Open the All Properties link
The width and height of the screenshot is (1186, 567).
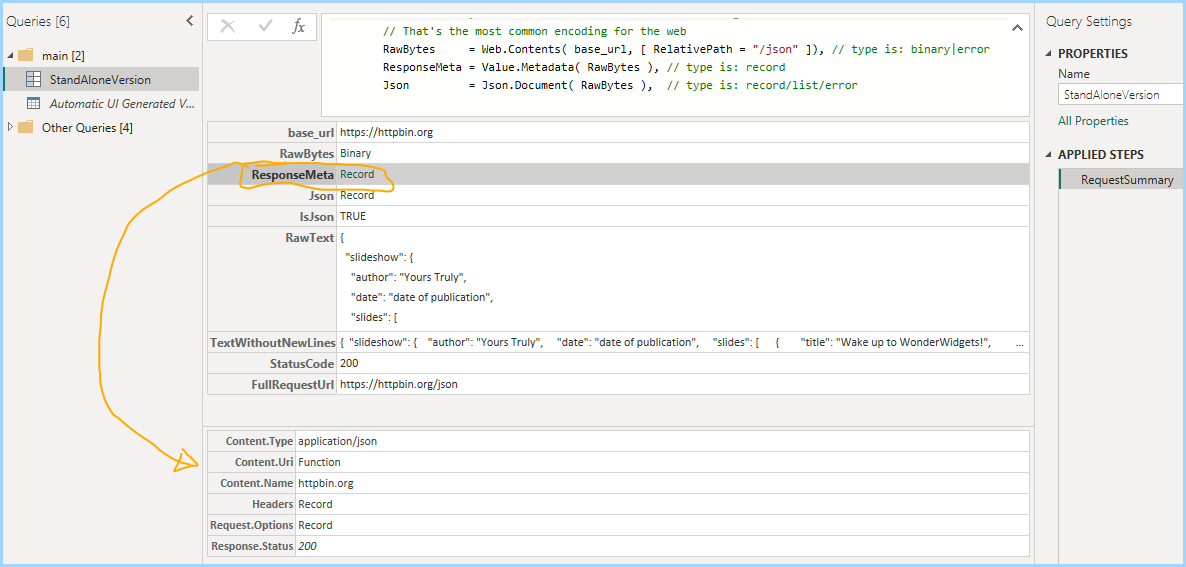tap(1093, 121)
